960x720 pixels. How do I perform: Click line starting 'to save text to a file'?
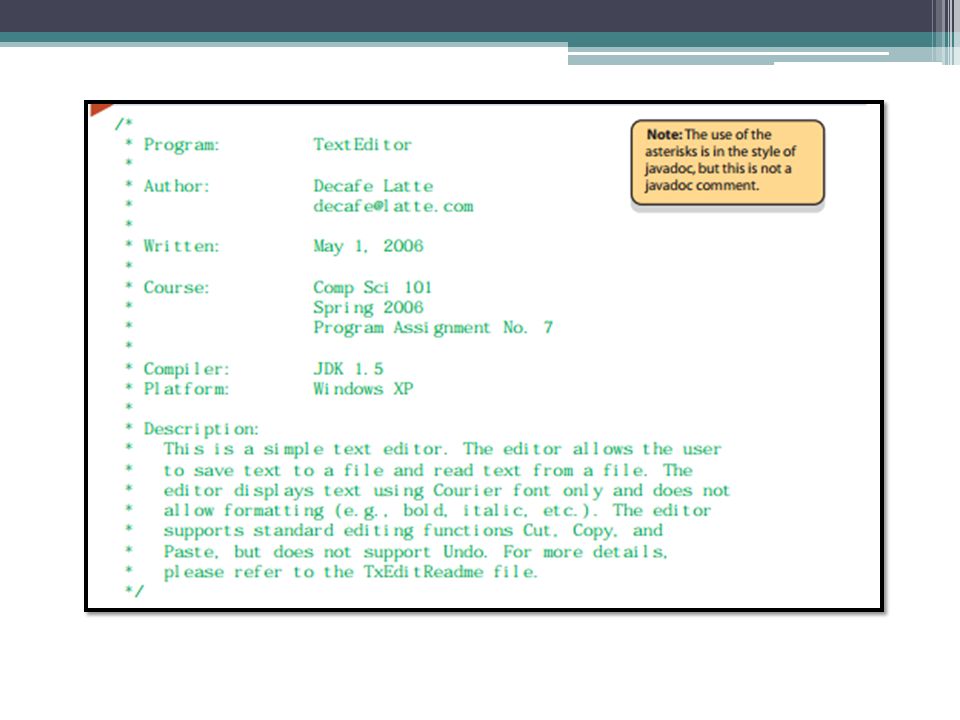pyautogui.click(x=428, y=470)
